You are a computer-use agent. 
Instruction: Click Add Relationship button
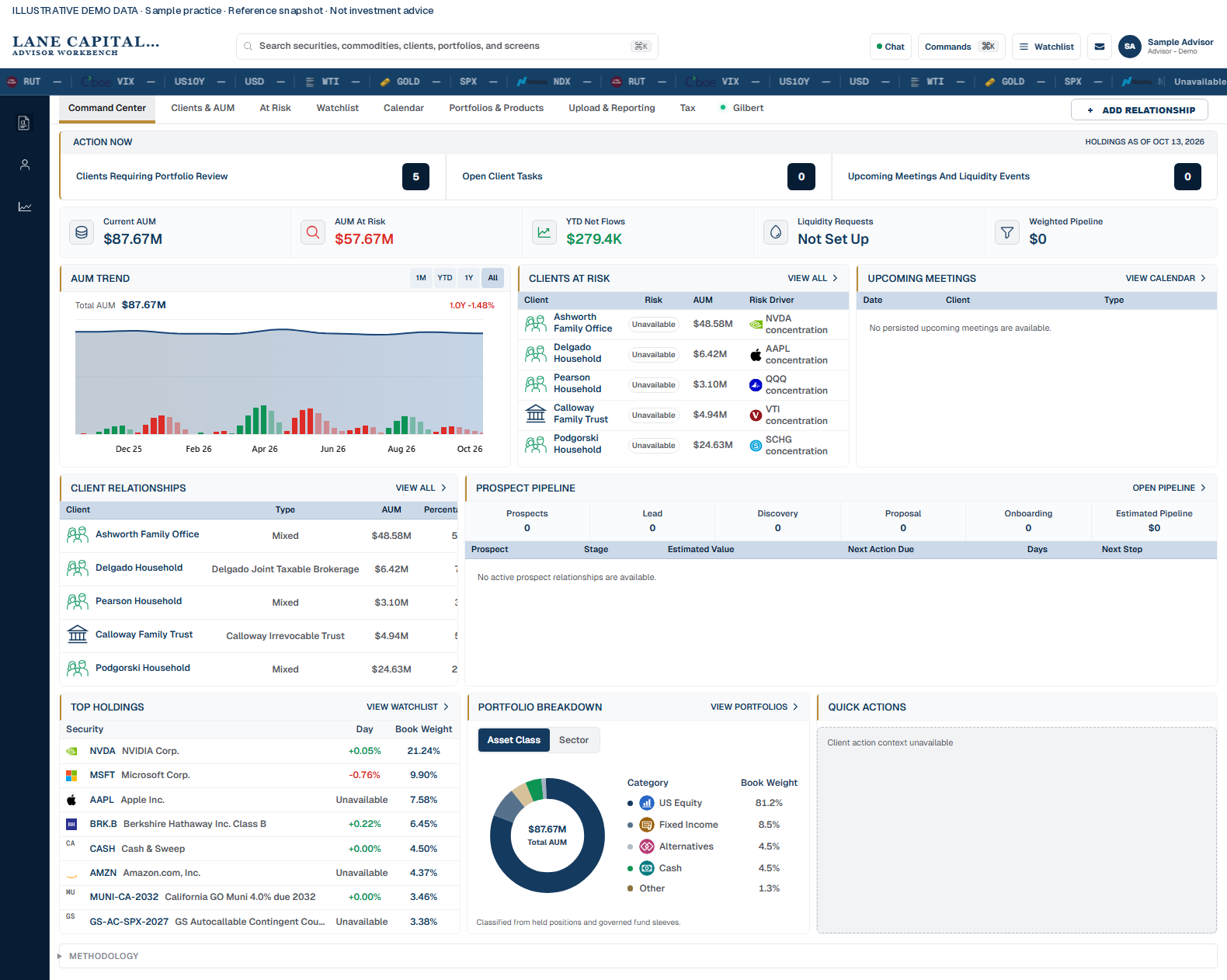tap(1139, 109)
